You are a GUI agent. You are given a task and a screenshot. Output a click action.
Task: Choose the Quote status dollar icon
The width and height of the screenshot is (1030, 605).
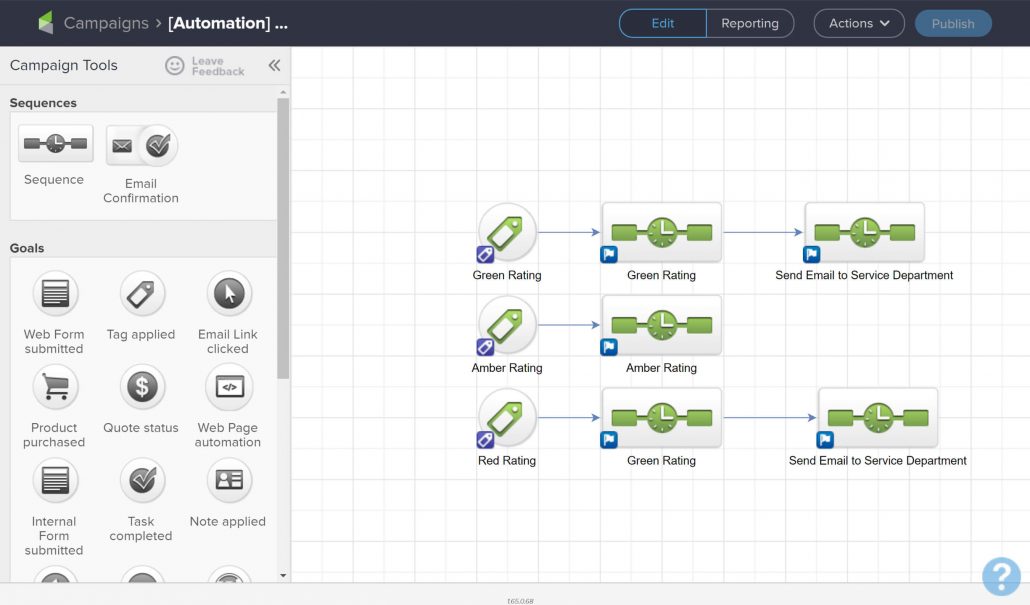point(142,387)
